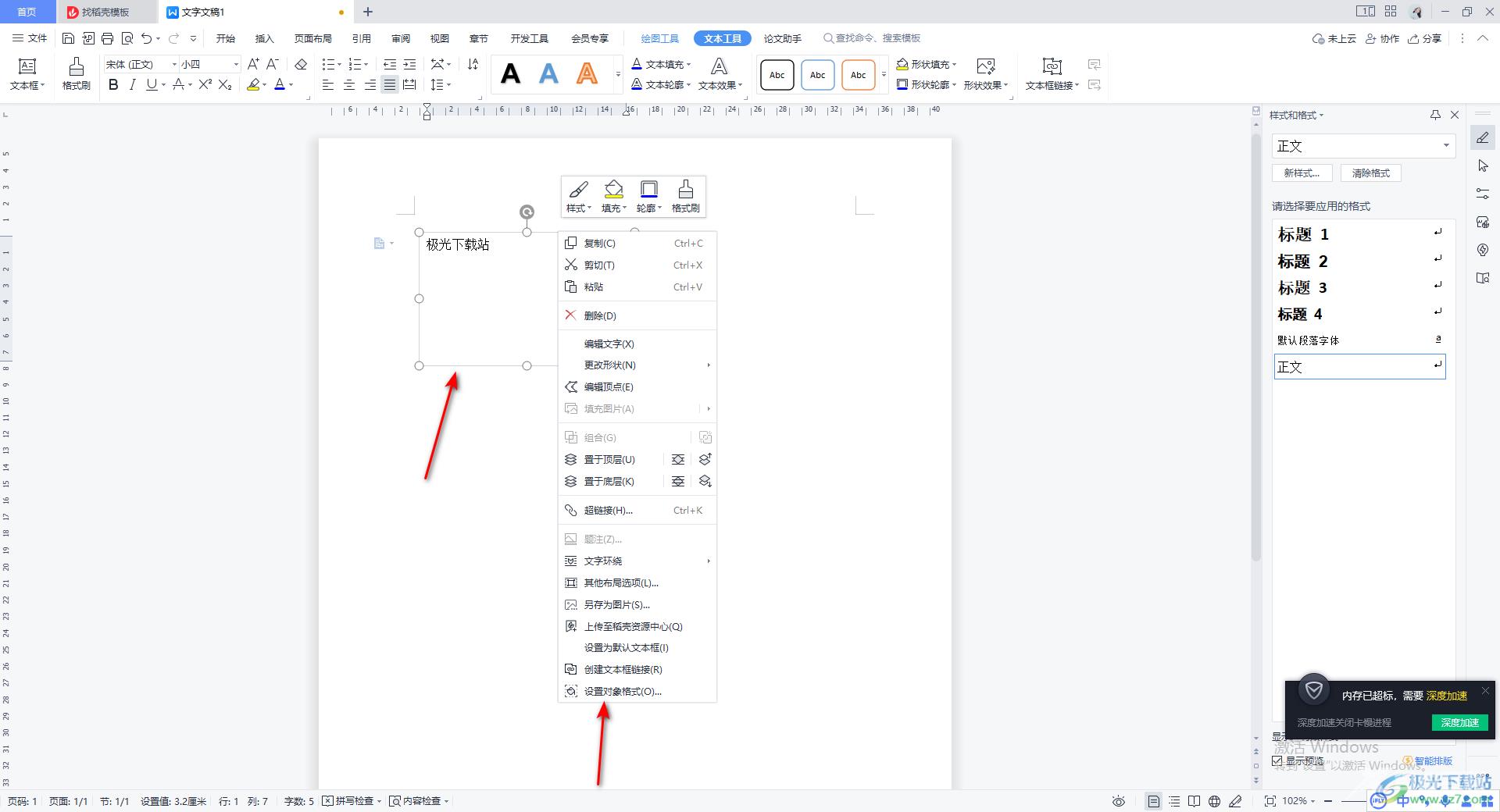Image resolution: width=1500 pixels, height=812 pixels.
Task: Switch to web layout globe icon
Action: [x=1214, y=801]
